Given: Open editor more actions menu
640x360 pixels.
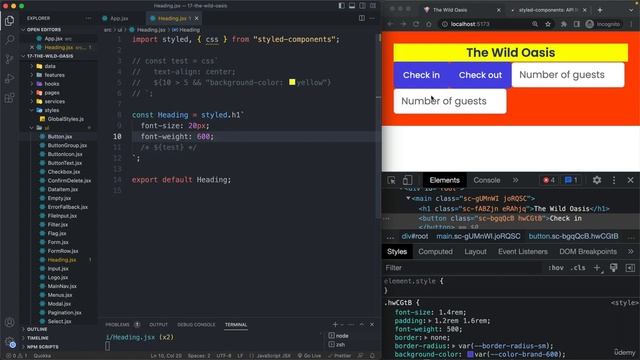Looking at the screenshot, I should pos(372,18).
